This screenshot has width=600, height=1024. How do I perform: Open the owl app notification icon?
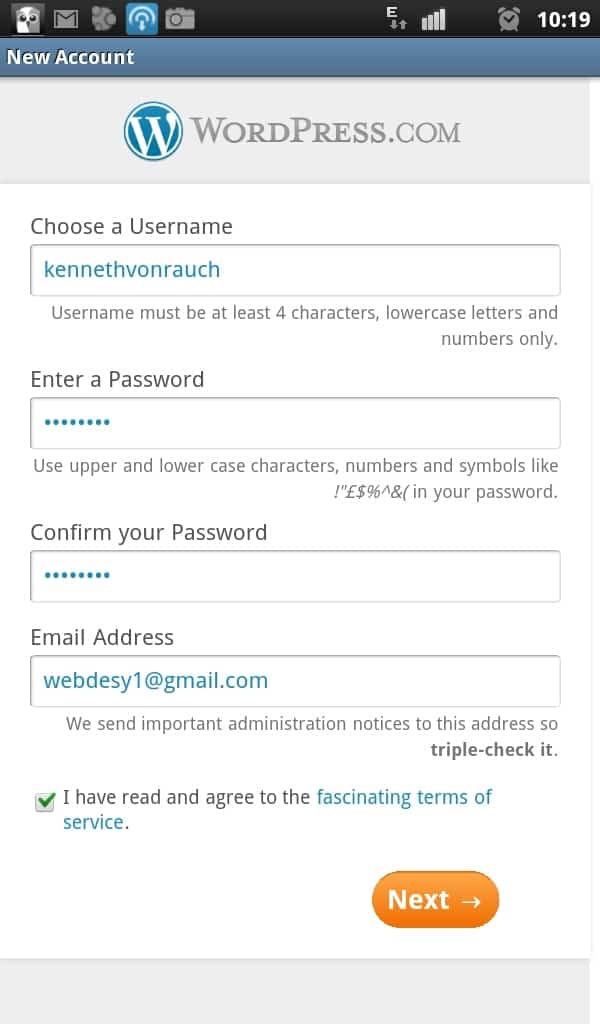tap(27, 19)
